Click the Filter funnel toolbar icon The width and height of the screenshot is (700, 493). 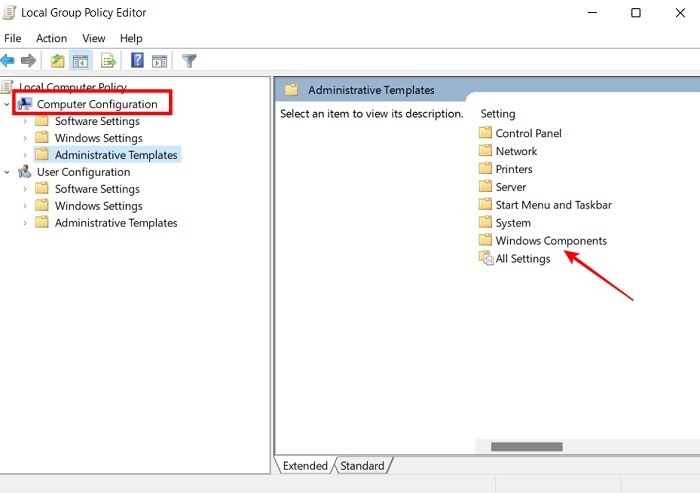click(x=189, y=60)
